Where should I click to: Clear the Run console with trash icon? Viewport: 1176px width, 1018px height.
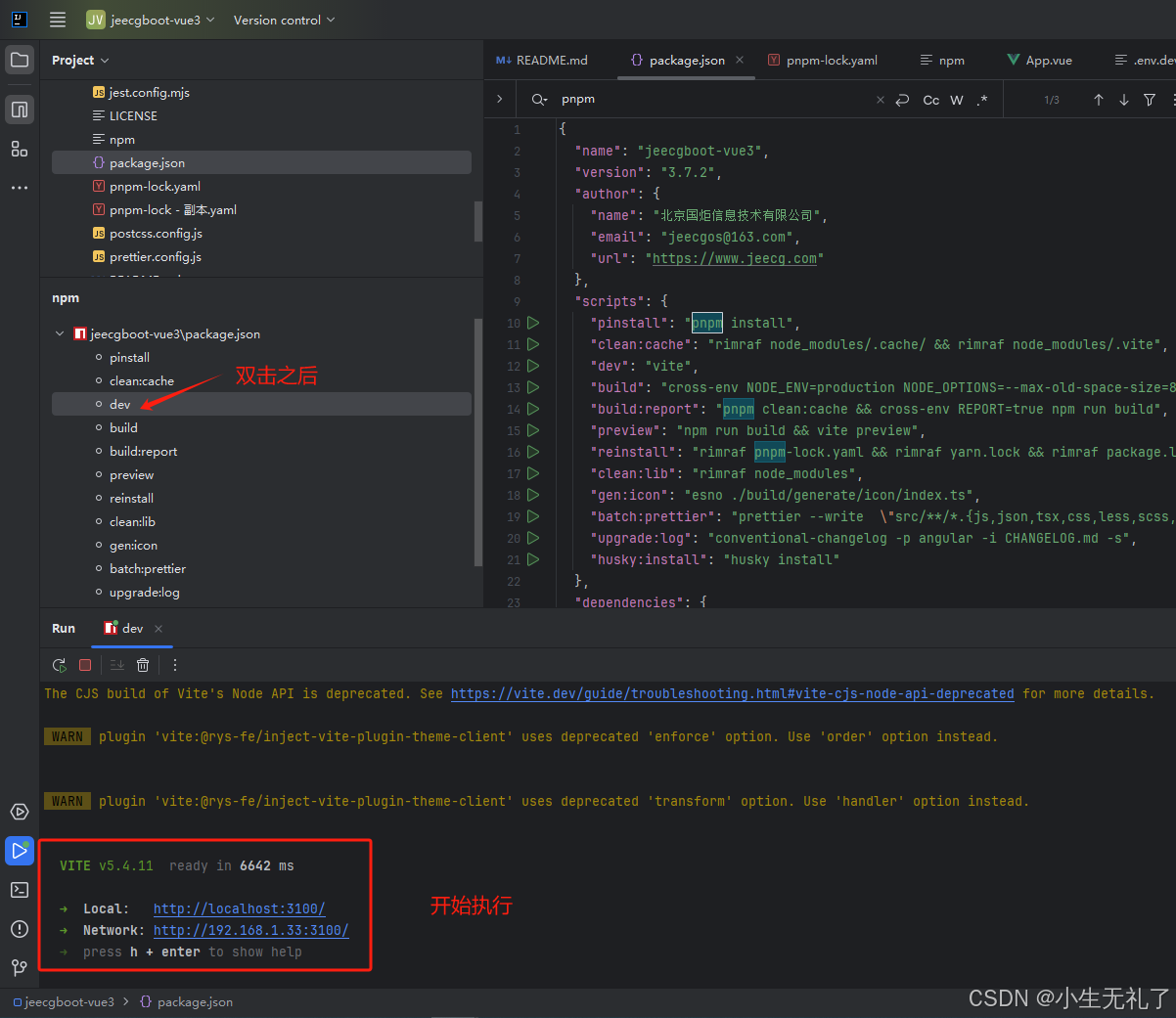pyautogui.click(x=143, y=665)
